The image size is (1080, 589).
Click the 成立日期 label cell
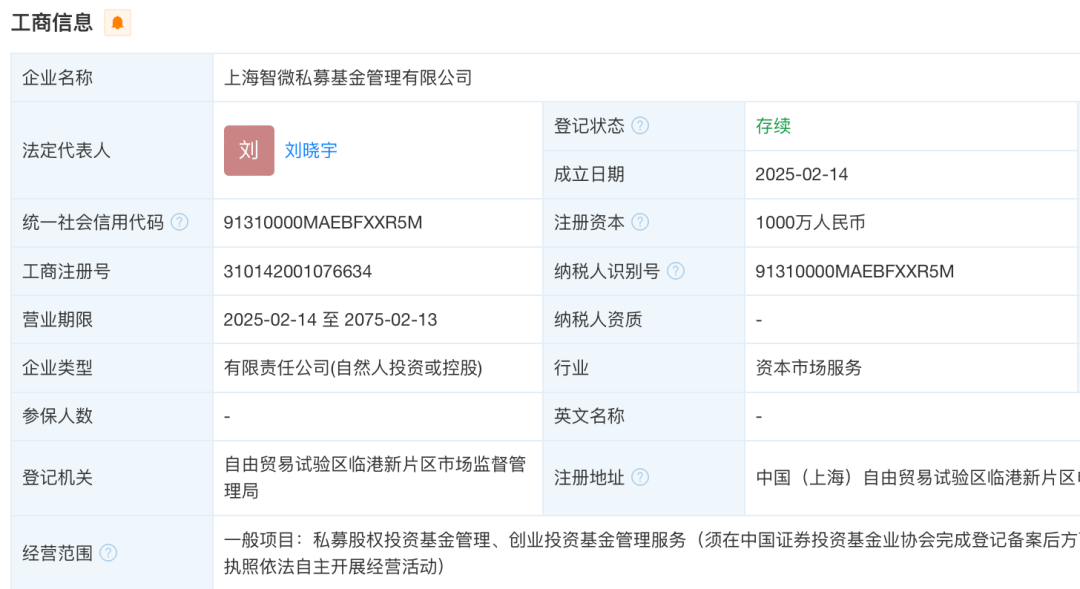(x=643, y=174)
